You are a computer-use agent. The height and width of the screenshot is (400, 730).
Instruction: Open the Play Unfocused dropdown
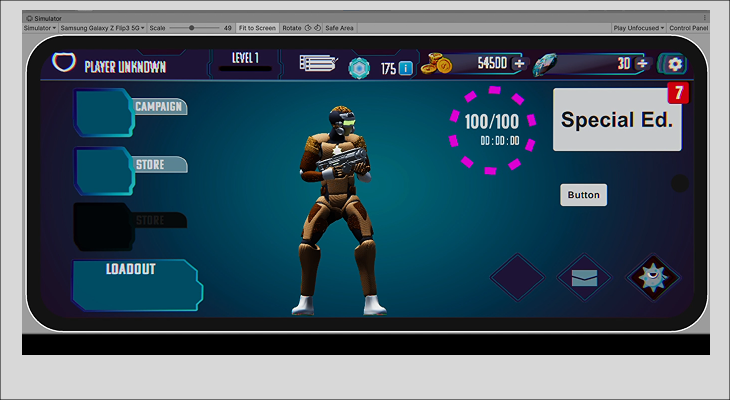click(x=638, y=28)
